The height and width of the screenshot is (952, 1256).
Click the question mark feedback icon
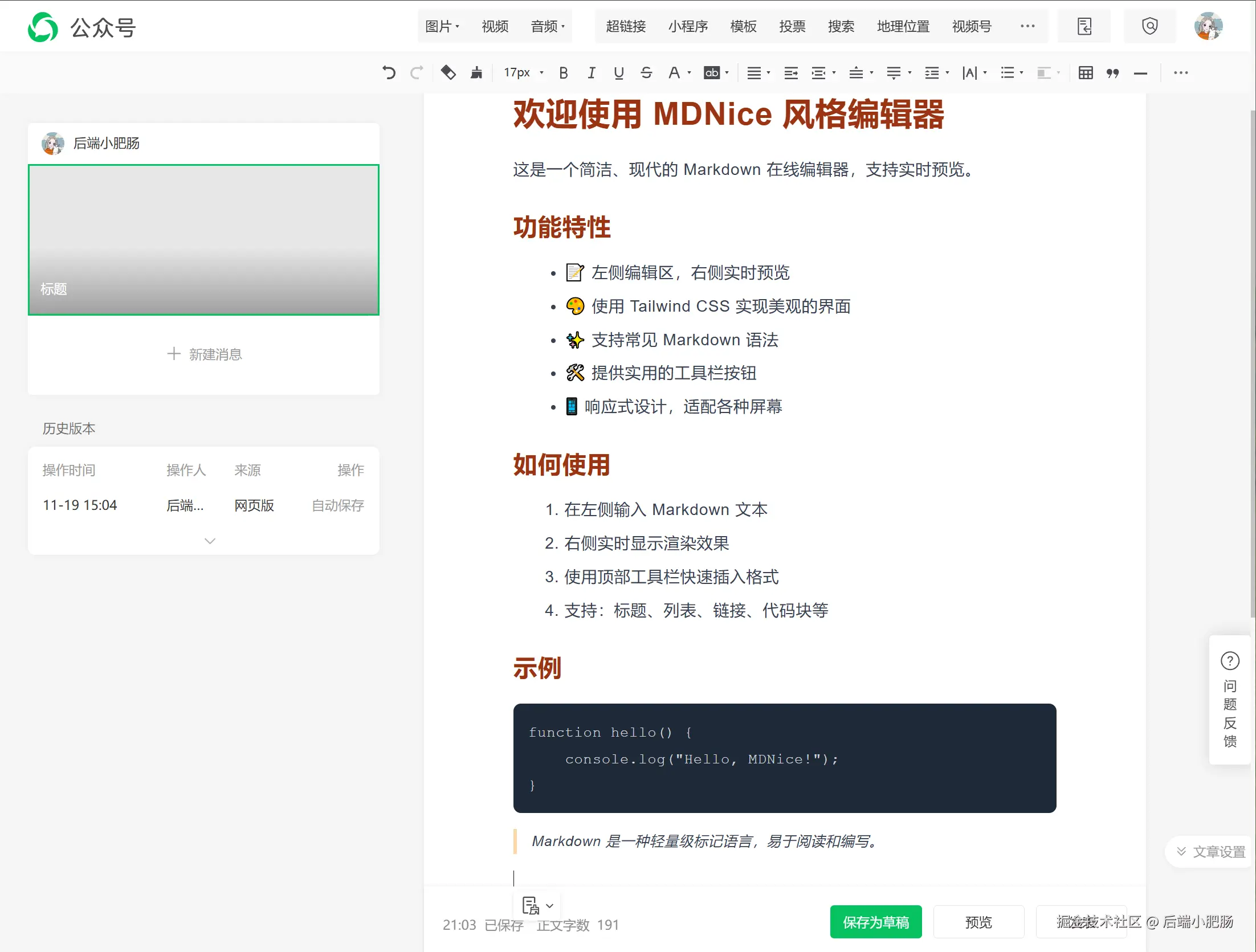point(1230,661)
